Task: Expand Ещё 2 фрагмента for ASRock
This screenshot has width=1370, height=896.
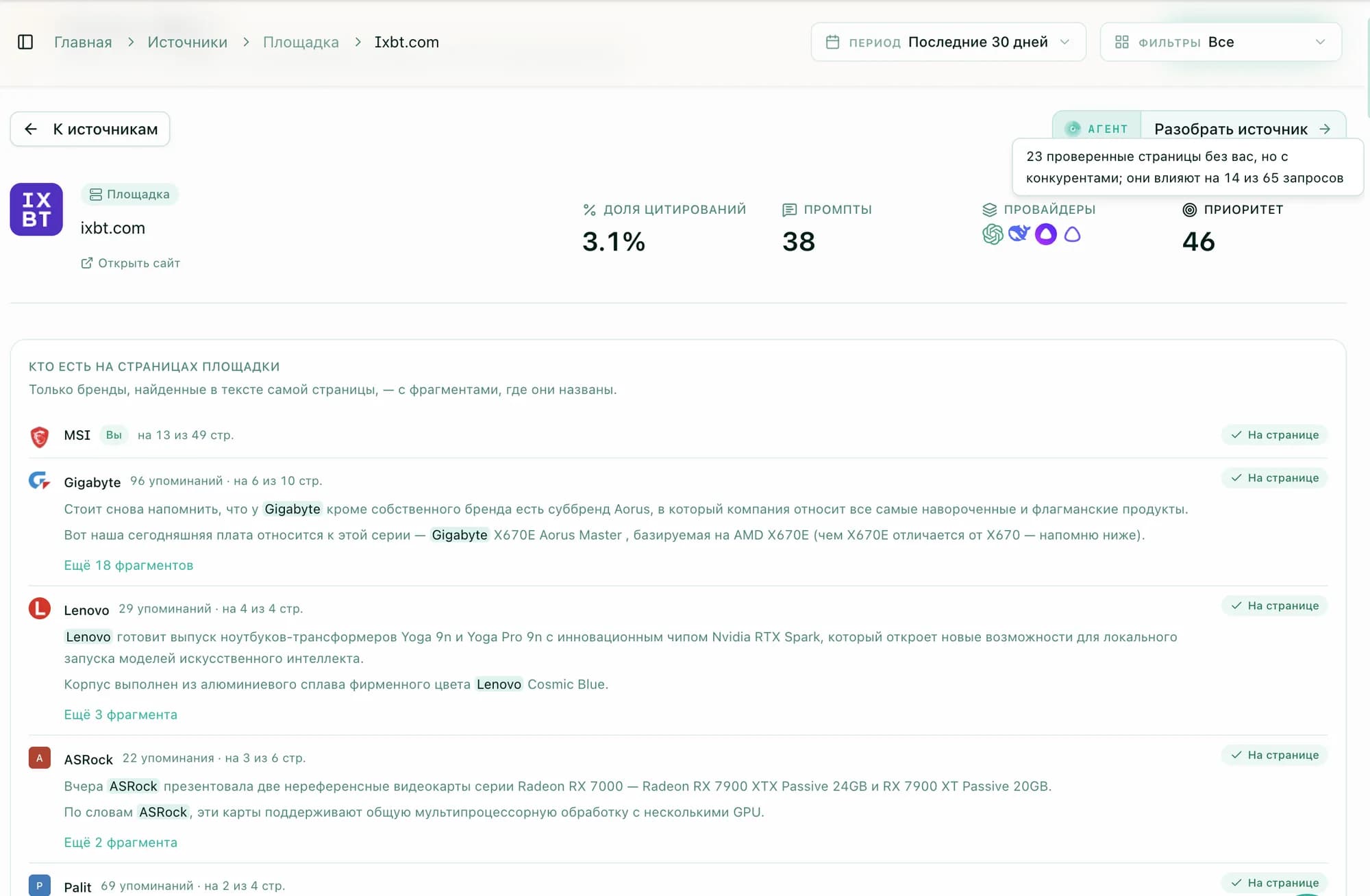Action: (121, 842)
